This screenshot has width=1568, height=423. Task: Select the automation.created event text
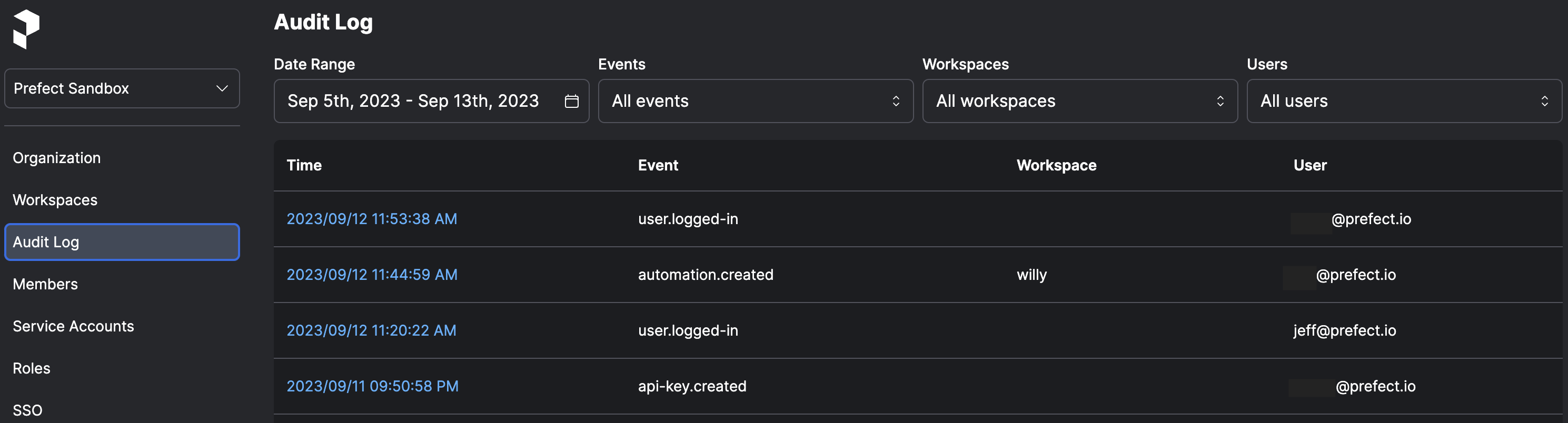[x=706, y=275]
